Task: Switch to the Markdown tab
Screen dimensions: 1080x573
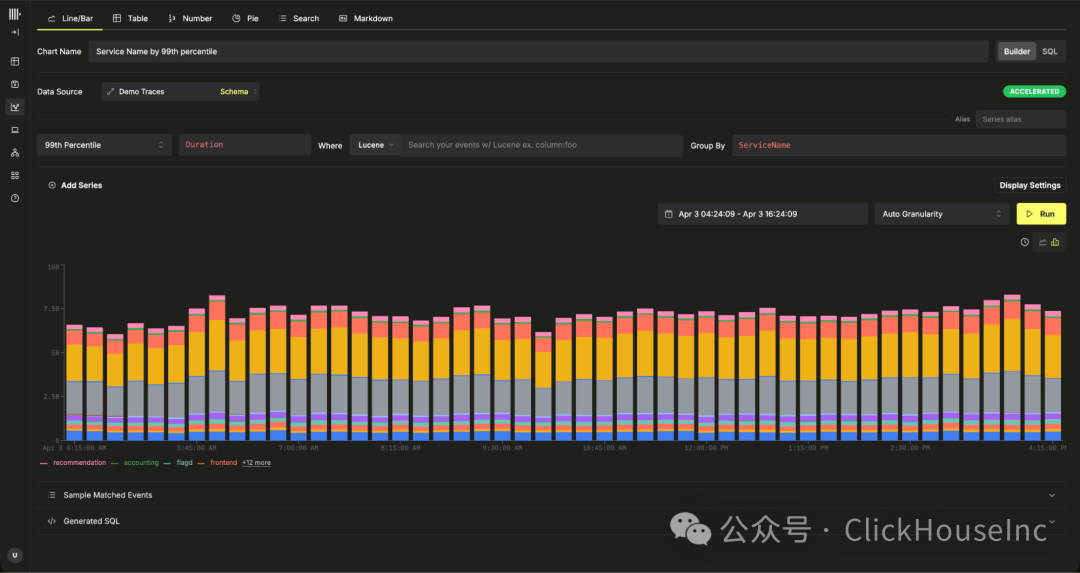Action: pyautogui.click(x=365, y=19)
